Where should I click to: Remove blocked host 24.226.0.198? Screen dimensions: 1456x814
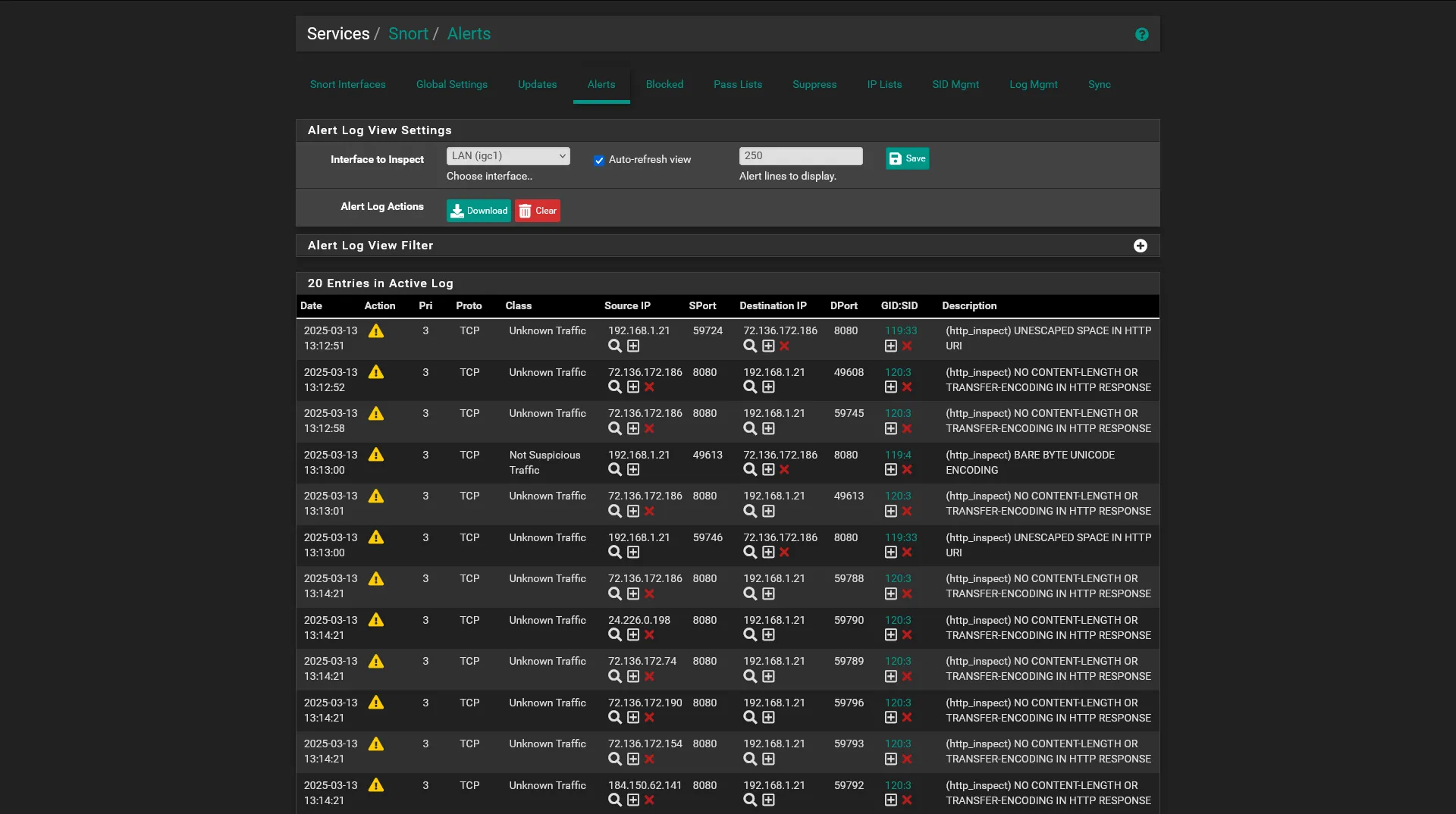[649, 635]
